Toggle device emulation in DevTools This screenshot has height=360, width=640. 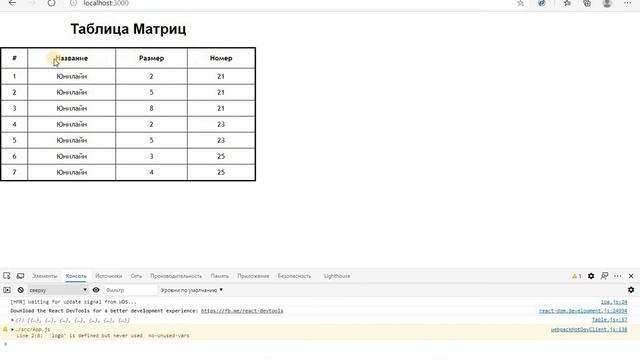click(x=20, y=276)
